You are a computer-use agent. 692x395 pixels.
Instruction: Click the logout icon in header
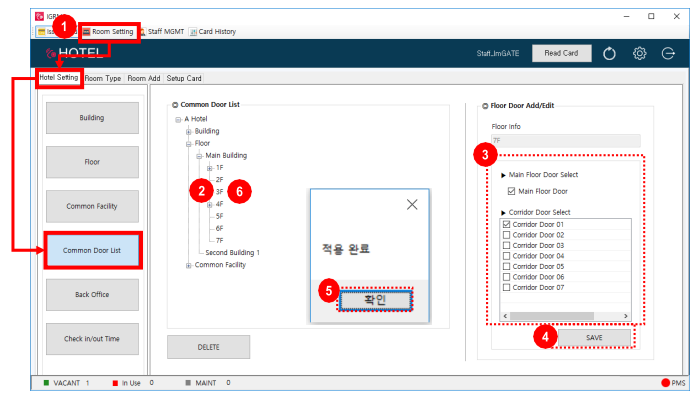coord(668,53)
